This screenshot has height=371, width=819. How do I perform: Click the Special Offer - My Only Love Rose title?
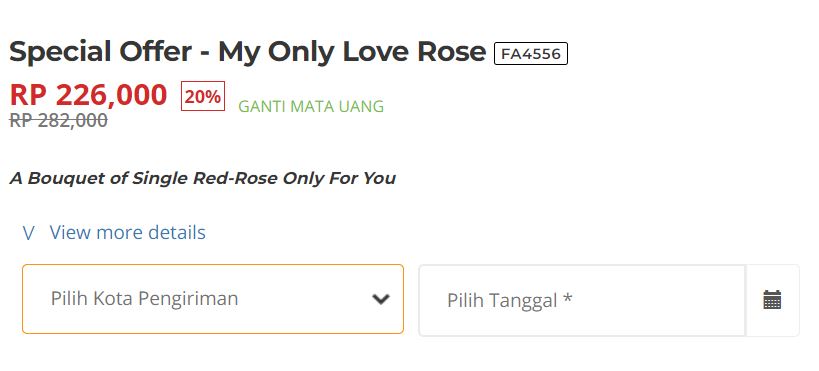tap(248, 52)
